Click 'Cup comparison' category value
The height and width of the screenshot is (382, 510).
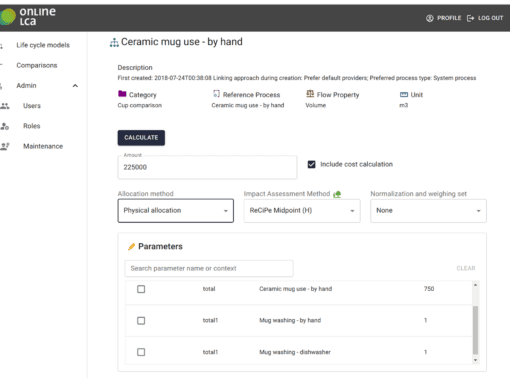pyautogui.click(x=139, y=105)
